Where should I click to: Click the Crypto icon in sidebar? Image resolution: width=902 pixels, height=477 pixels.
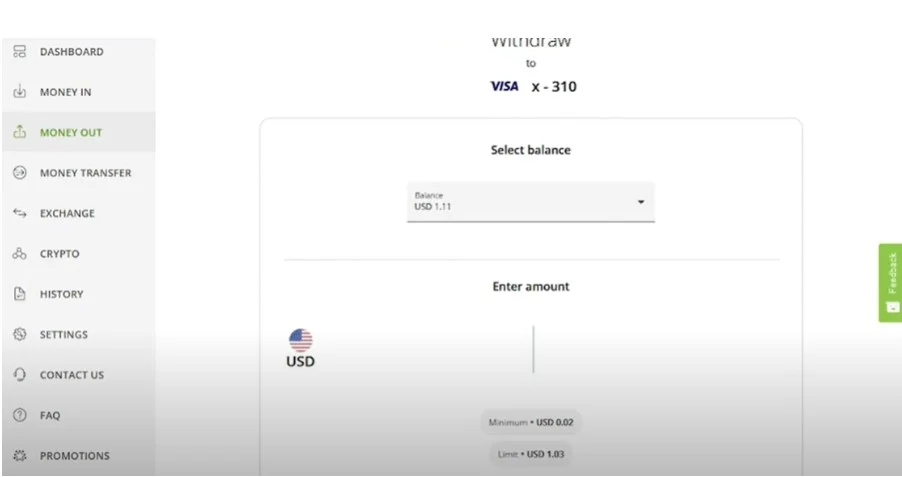[x=19, y=254]
